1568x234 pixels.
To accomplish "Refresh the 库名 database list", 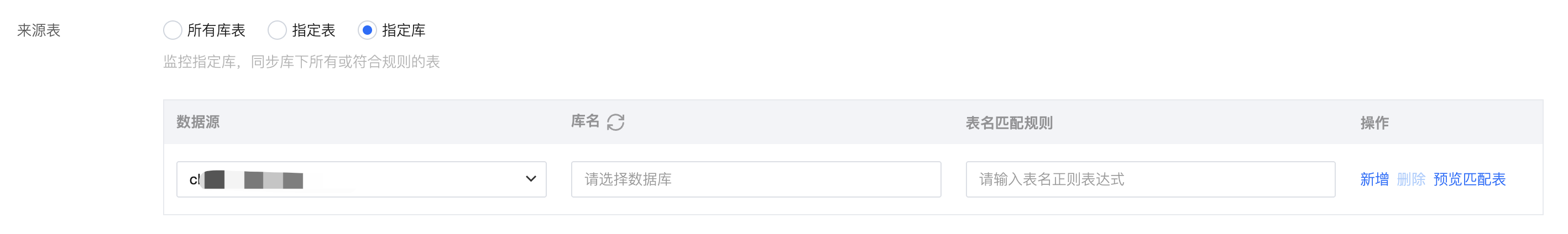I will coord(615,122).
